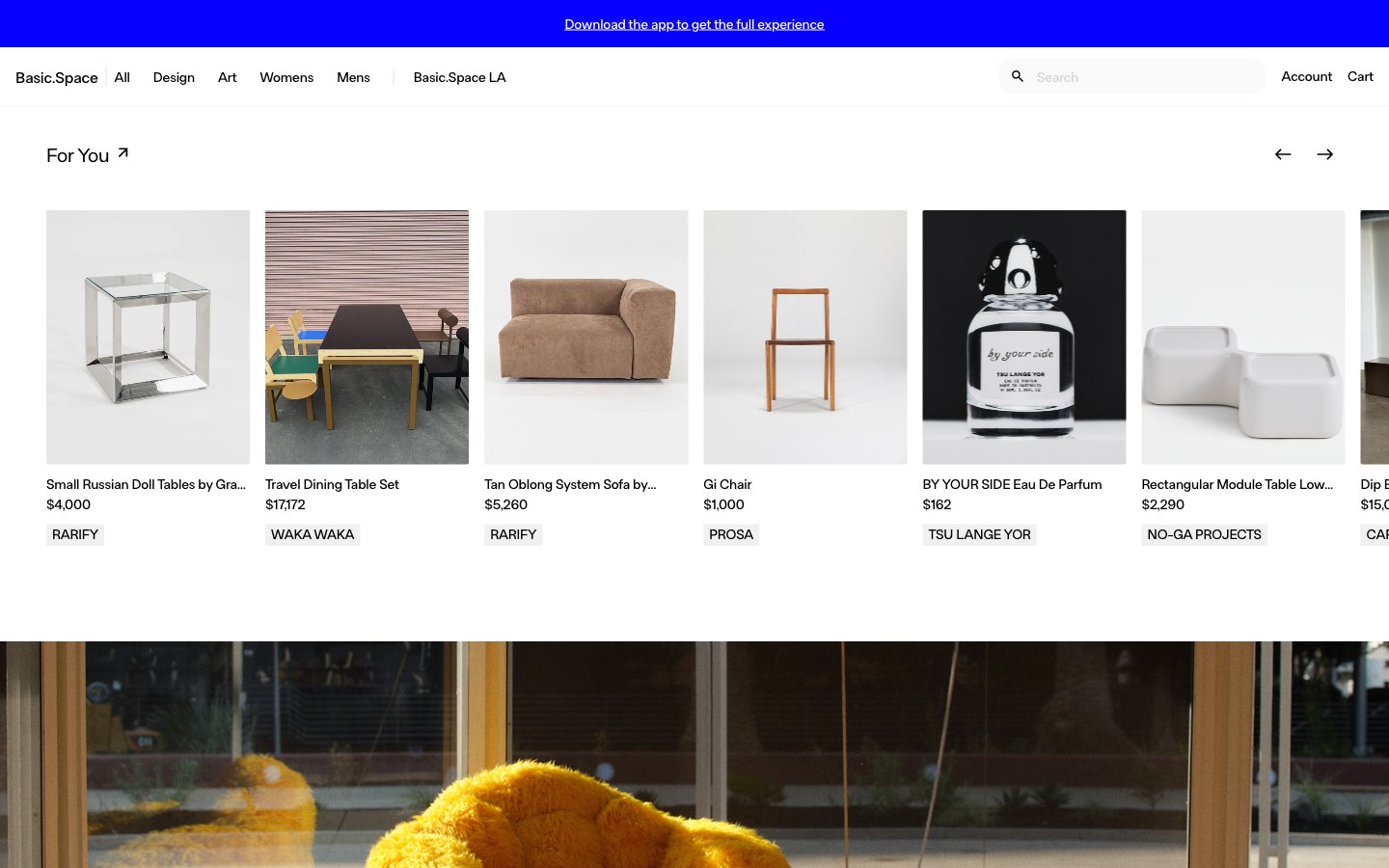
Task: Open the yellow fluffy chair banner image
Action: (694, 754)
